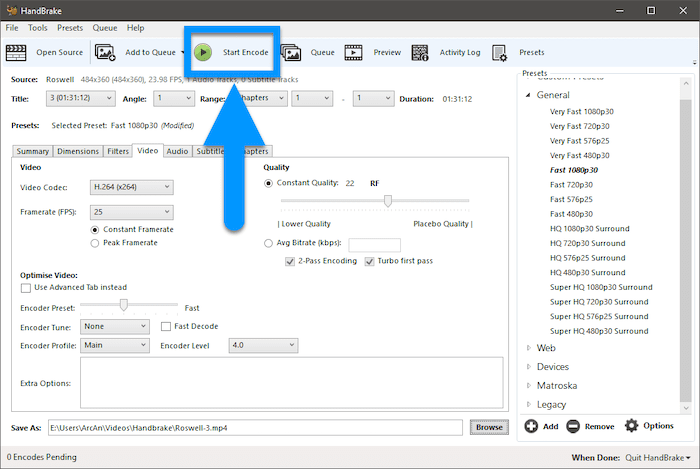This screenshot has width=700, height=469.
Task: Toggle 2-Pass Encoding checkbox
Action: pyautogui.click(x=290, y=261)
